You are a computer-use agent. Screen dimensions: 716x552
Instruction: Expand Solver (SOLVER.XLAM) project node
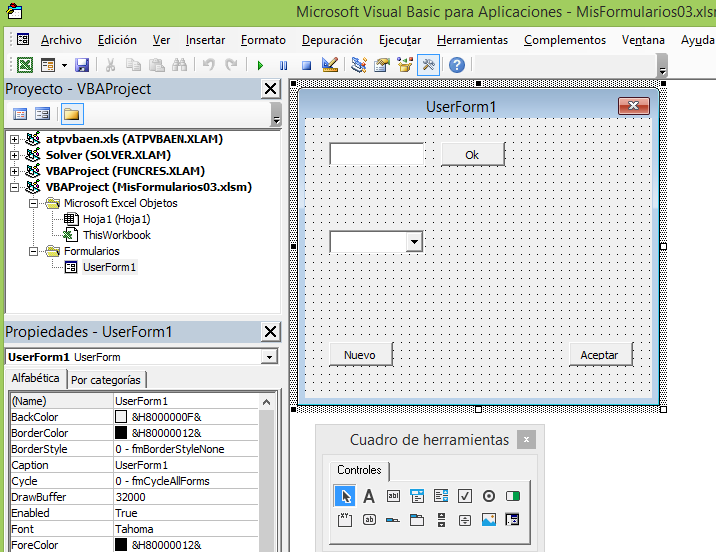15,155
